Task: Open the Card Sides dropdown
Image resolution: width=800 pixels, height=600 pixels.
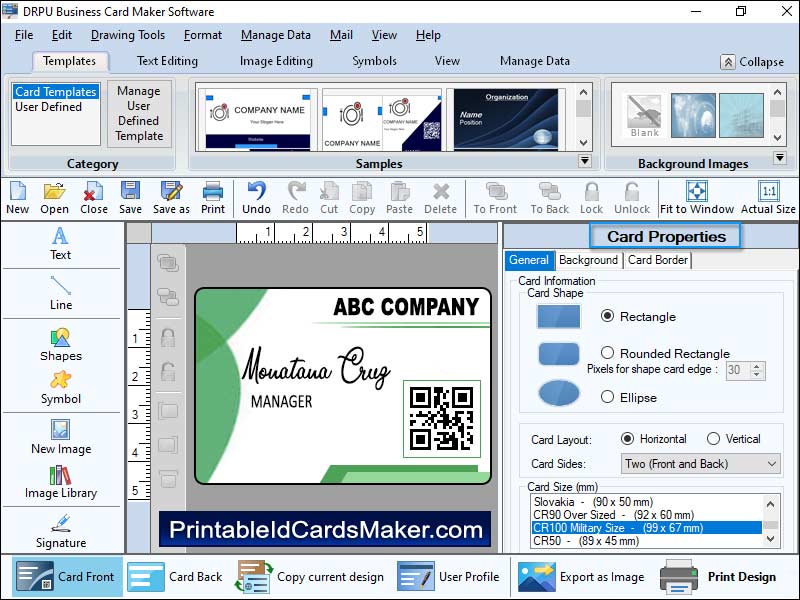Action: (x=770, y=464)
